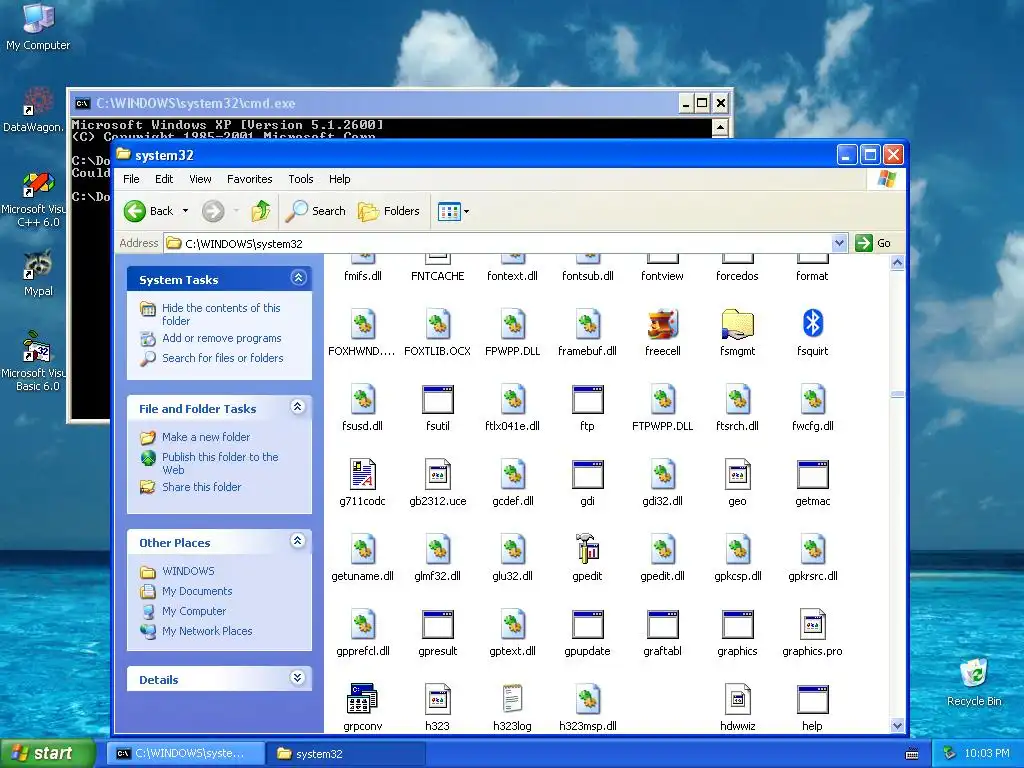Click the cmd.exe window scroll up arrow
Viewport: 1024px width, 768px height.
coord(720,127)
